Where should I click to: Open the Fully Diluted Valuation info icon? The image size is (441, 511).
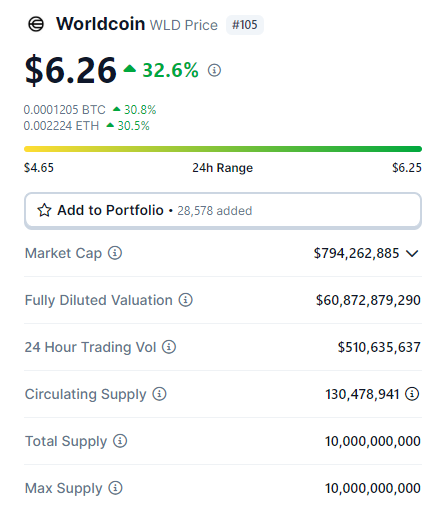click(x=186, y=300)
